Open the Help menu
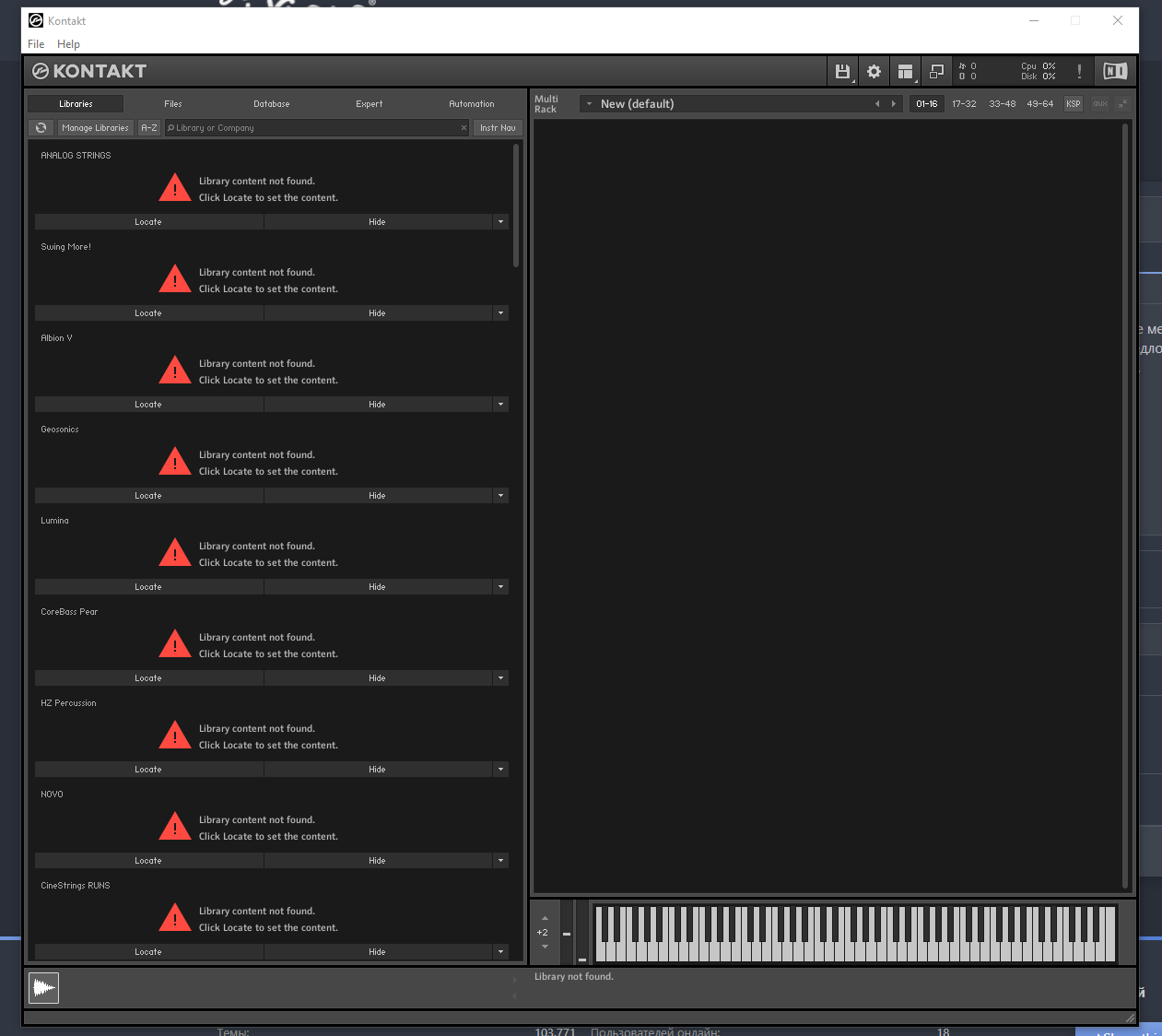Screen dimensions: 1162x1036 coord(68,44)
